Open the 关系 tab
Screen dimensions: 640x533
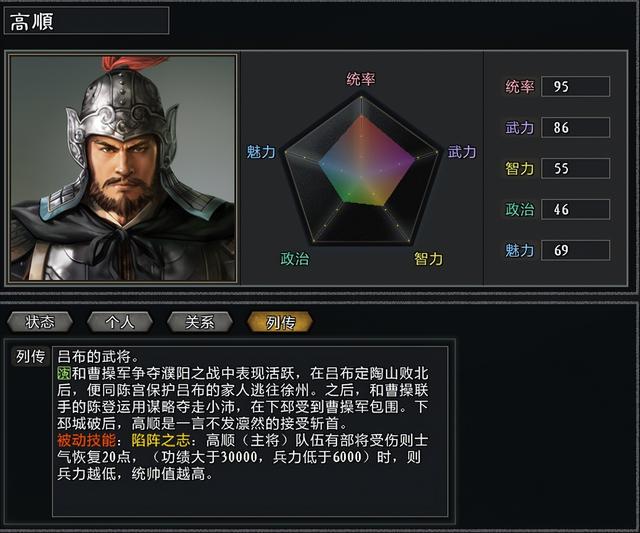tap(199, 322)
